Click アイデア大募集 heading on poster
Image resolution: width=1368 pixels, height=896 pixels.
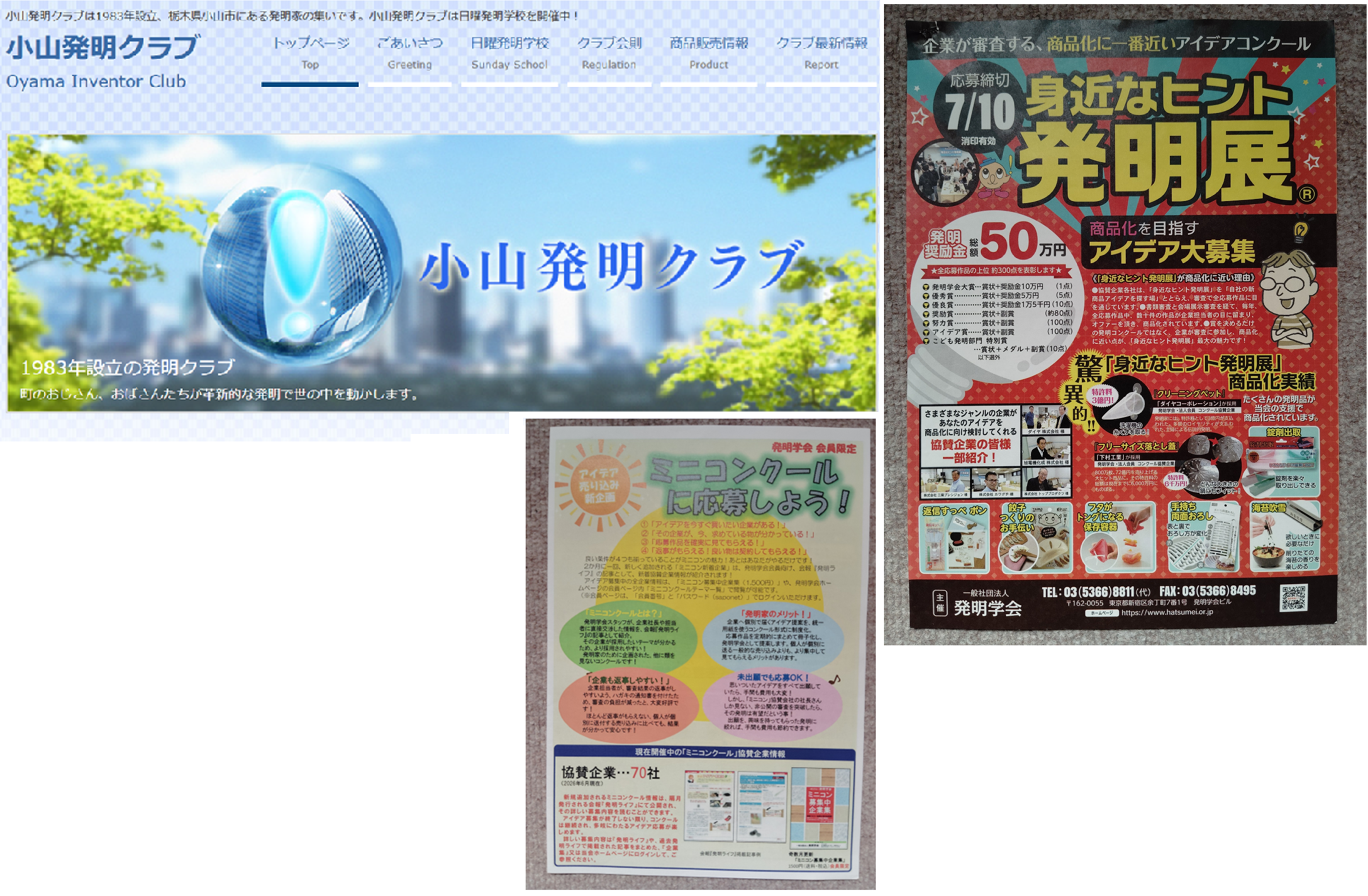(1171, 252)
